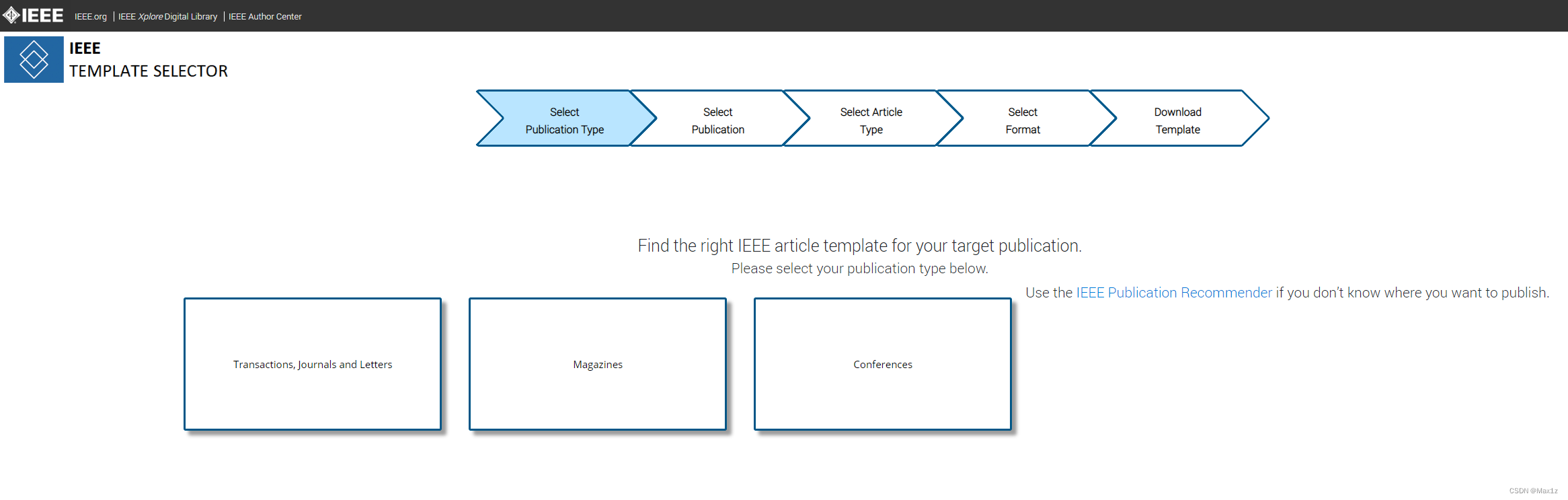Screen dimensions: 1568x500
Task: Choose the Magazines publication type card
Action: pos(598,364)
